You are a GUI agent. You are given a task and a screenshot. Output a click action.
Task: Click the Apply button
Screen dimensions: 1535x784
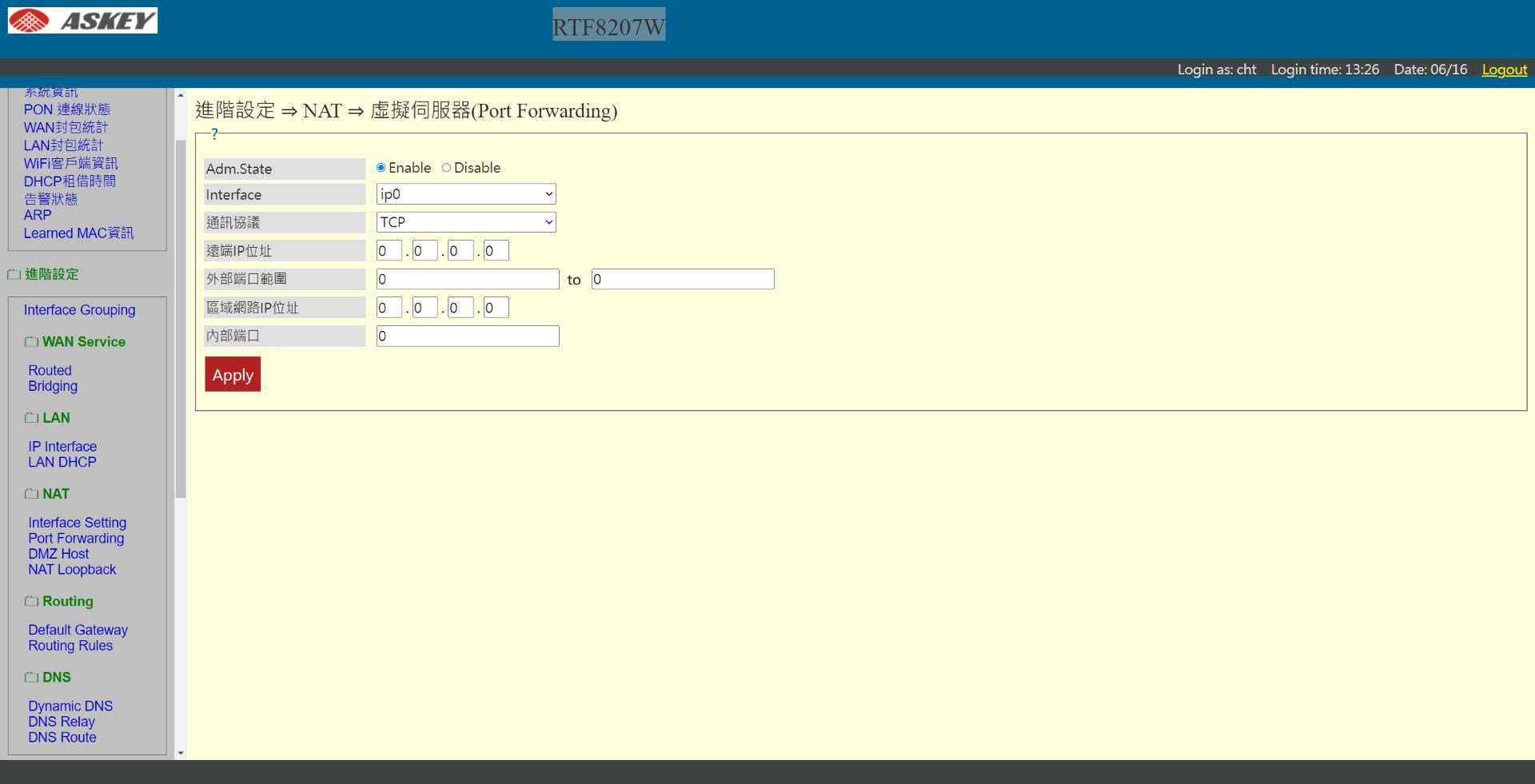[x=233, y=374]
